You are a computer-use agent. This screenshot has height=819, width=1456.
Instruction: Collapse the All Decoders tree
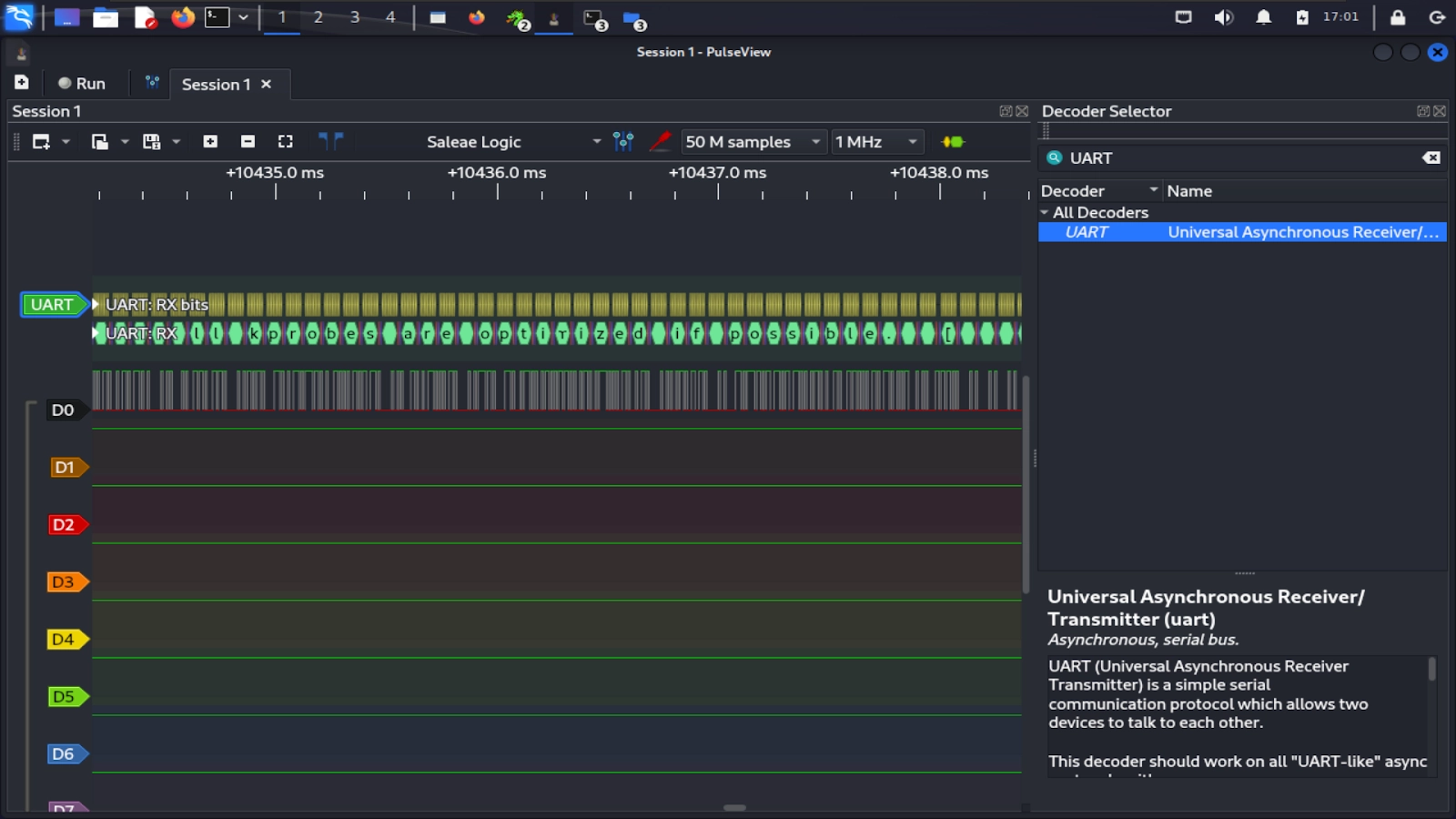click(x=1045, y=211)
